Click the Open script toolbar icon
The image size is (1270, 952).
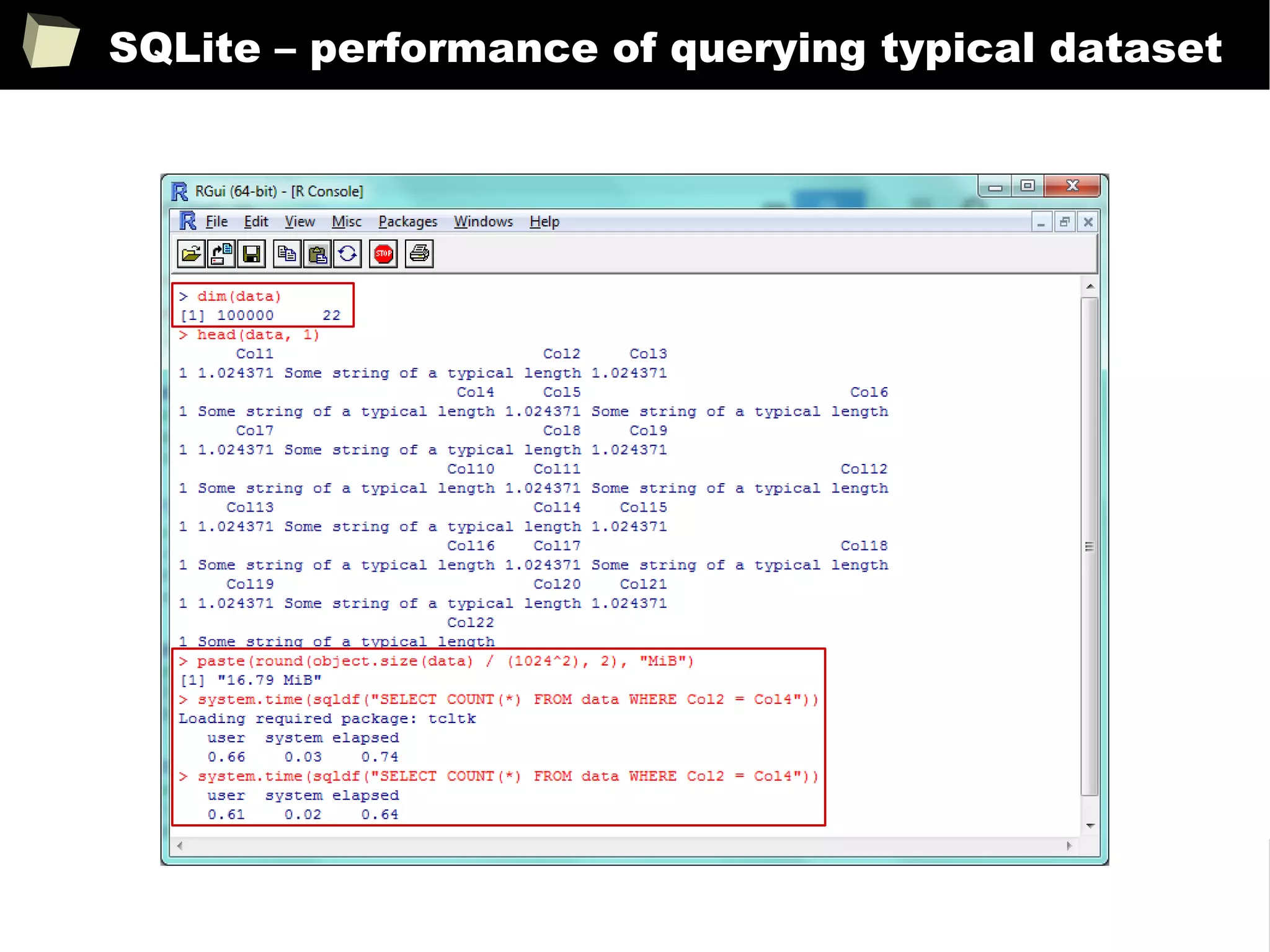click(191, 254)
